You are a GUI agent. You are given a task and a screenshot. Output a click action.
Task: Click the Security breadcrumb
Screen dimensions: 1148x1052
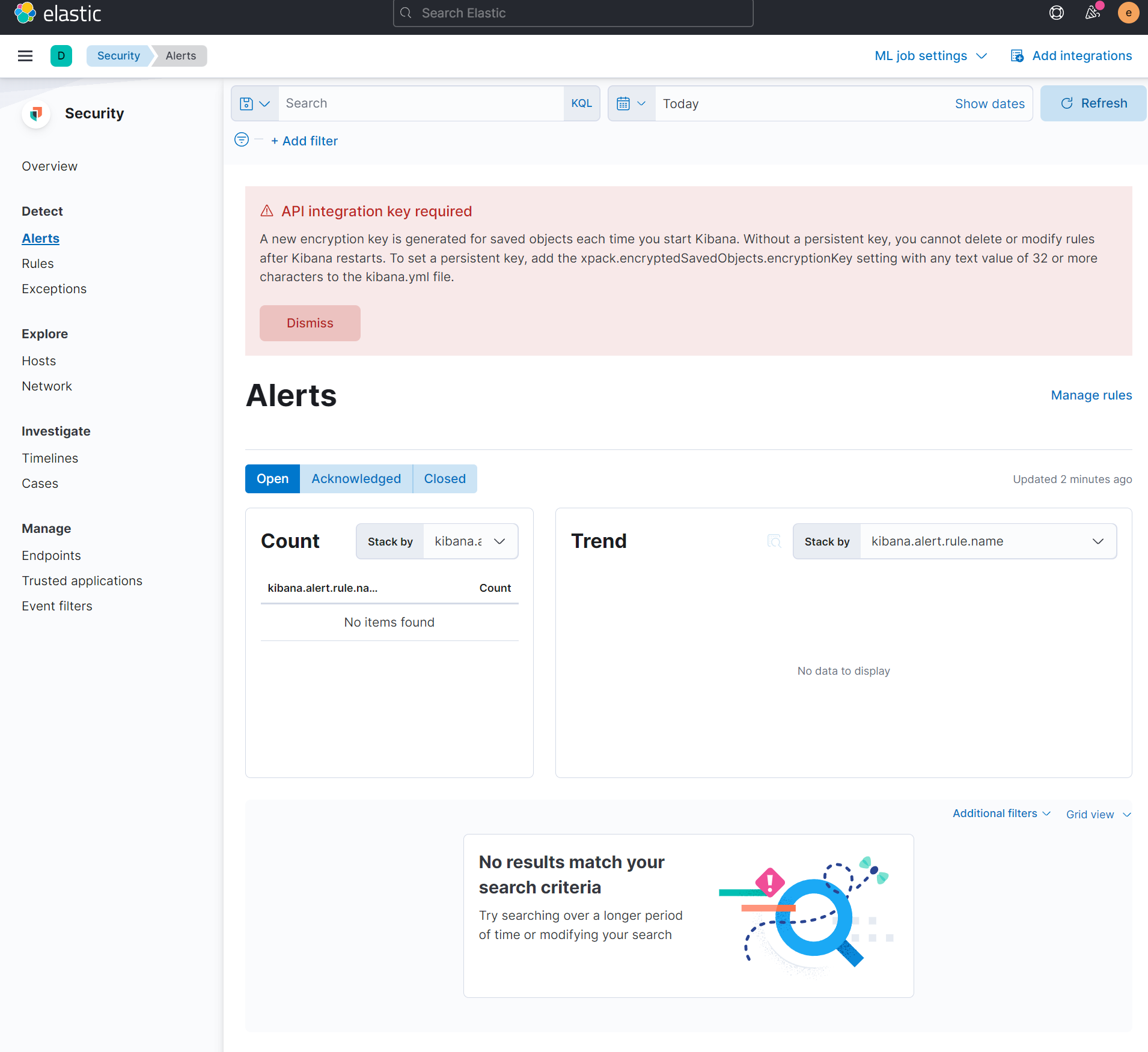coord(118,55)
